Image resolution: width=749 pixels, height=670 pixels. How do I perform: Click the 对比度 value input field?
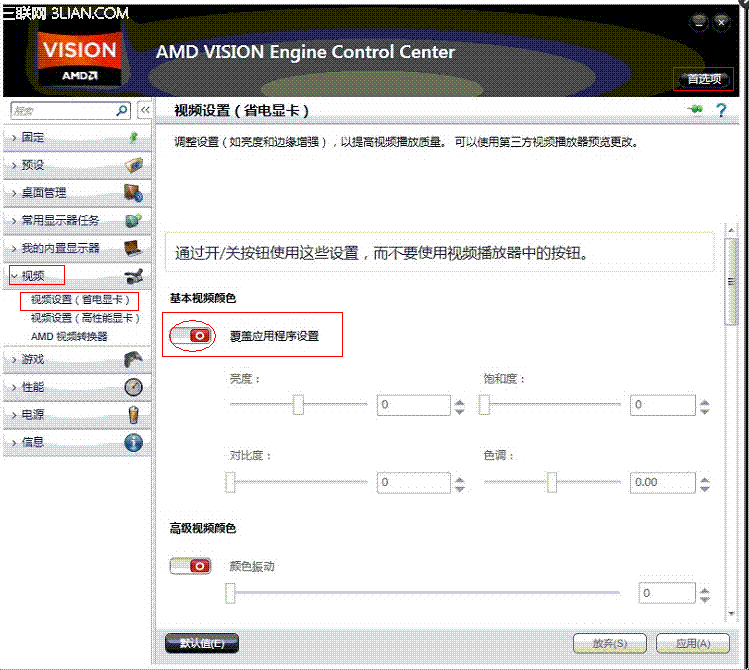pos(413,482)
